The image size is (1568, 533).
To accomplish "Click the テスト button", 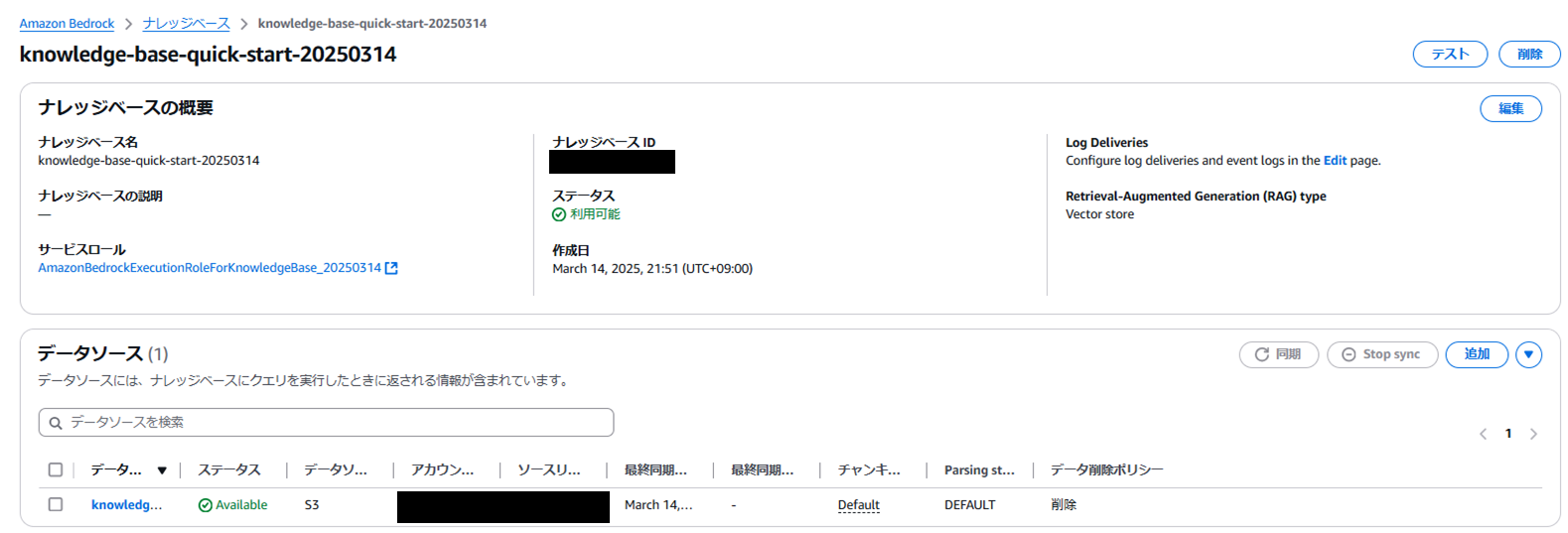I will [x=1450, y=54].
